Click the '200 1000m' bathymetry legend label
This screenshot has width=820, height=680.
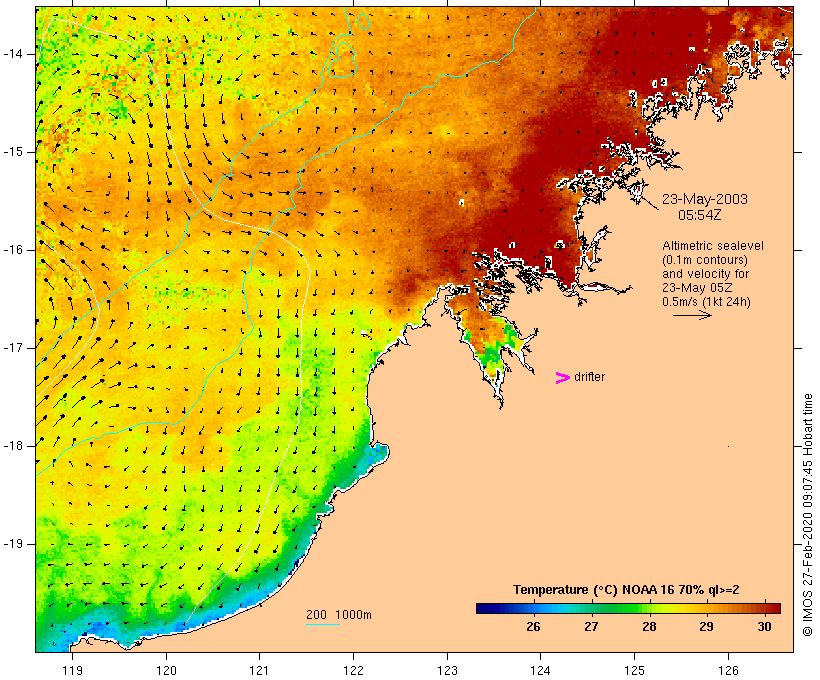(x=339, y=615)
